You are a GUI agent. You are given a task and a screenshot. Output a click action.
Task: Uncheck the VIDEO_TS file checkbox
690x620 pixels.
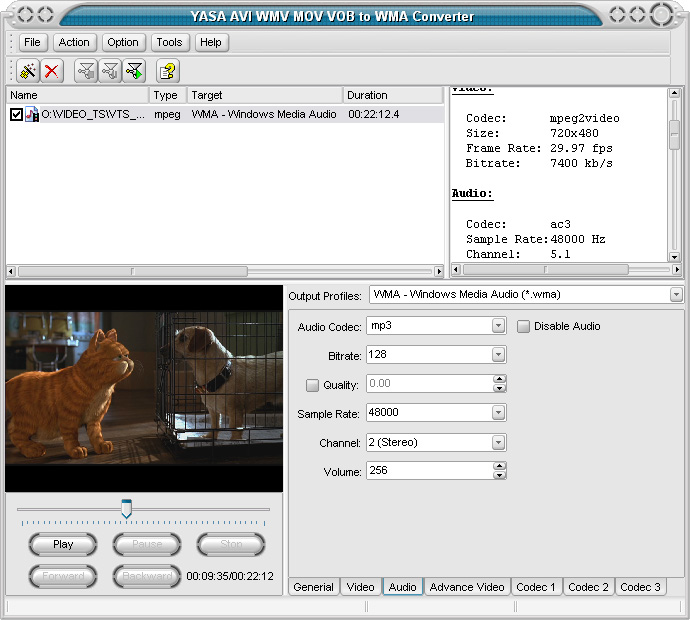[16, 115]
